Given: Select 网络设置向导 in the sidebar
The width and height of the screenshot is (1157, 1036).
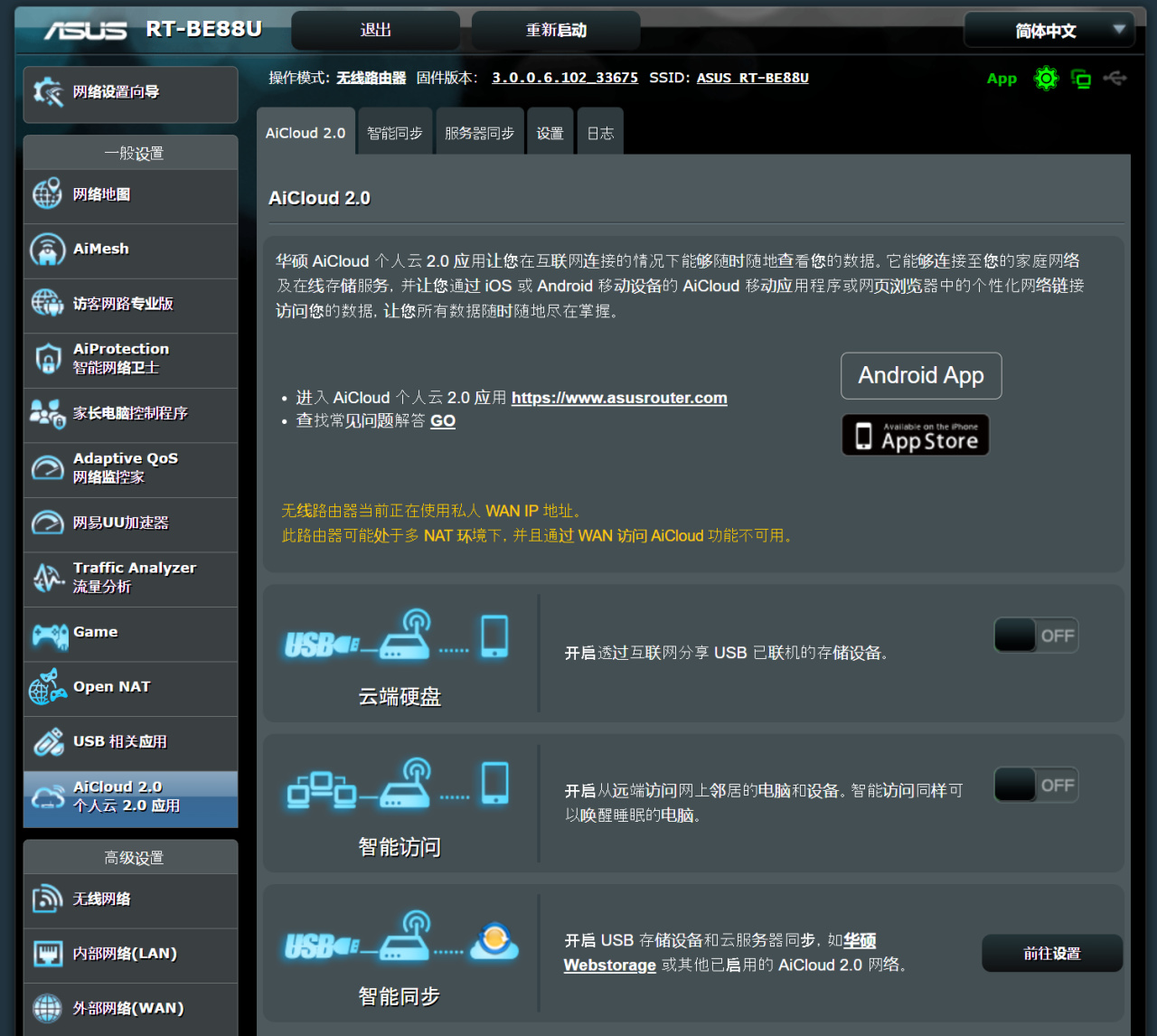Looking at the screenshot, I should click(x=131, y=93).
